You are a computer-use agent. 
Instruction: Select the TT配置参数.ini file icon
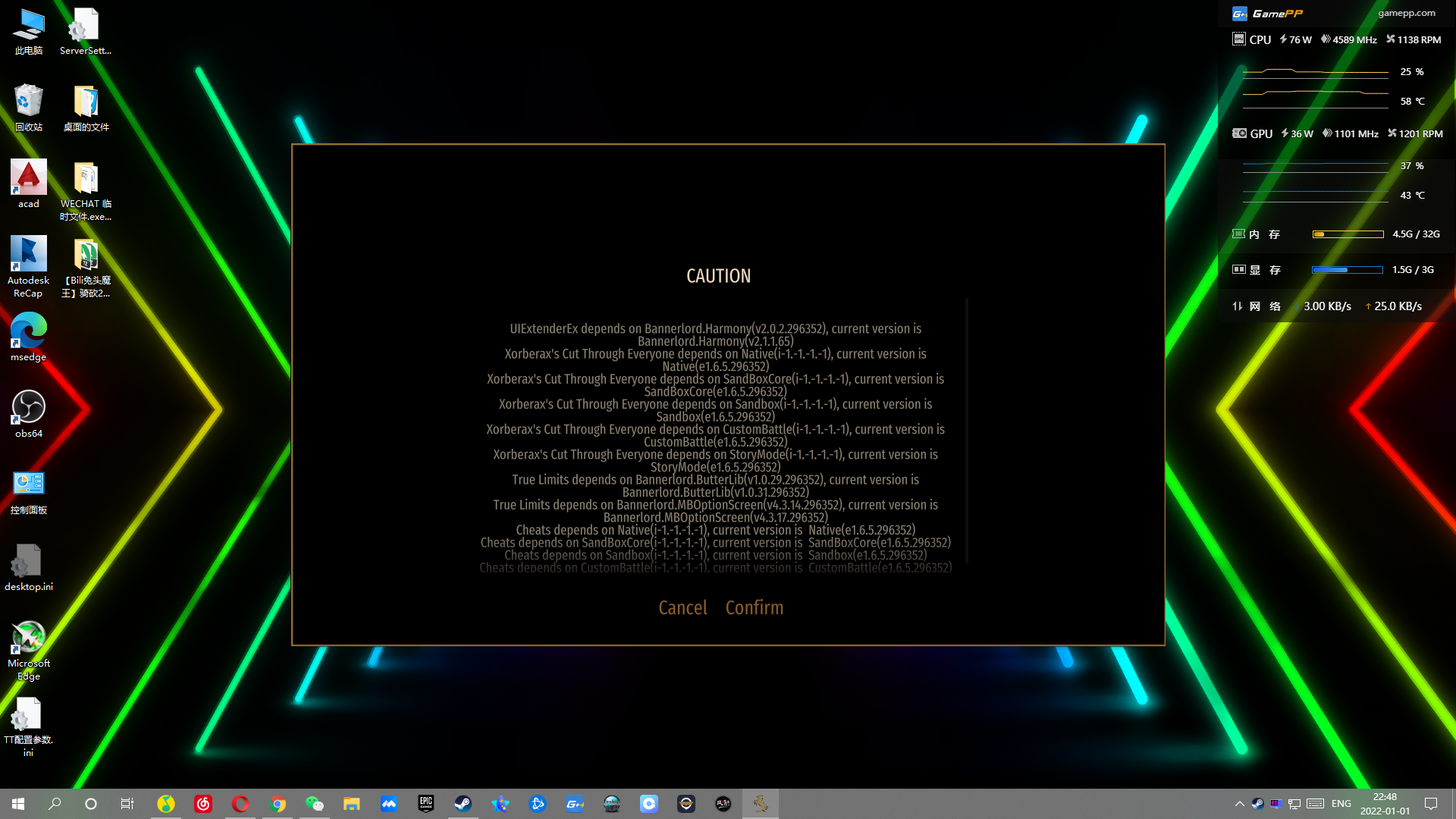[x=29, y=726]
